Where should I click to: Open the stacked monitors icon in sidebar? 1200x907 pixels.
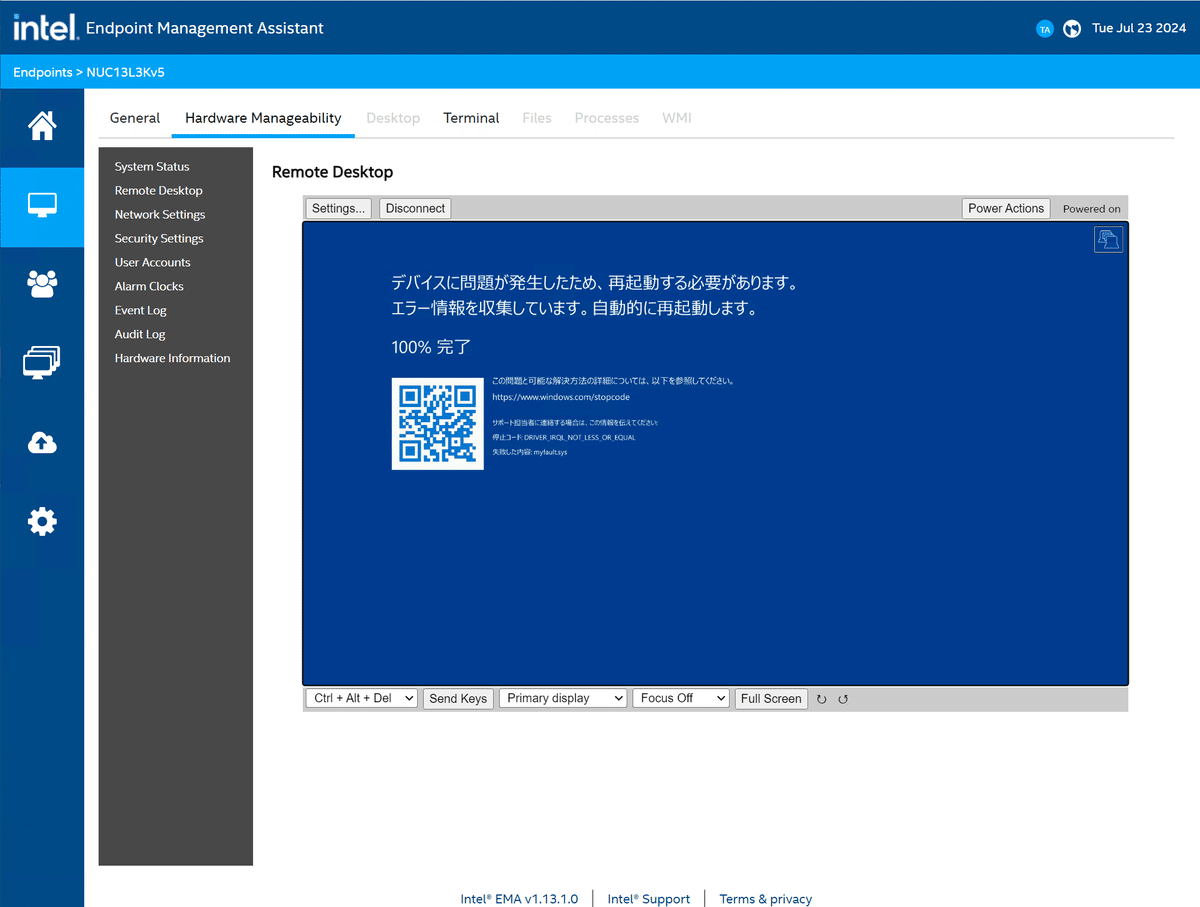click(42, 362)
